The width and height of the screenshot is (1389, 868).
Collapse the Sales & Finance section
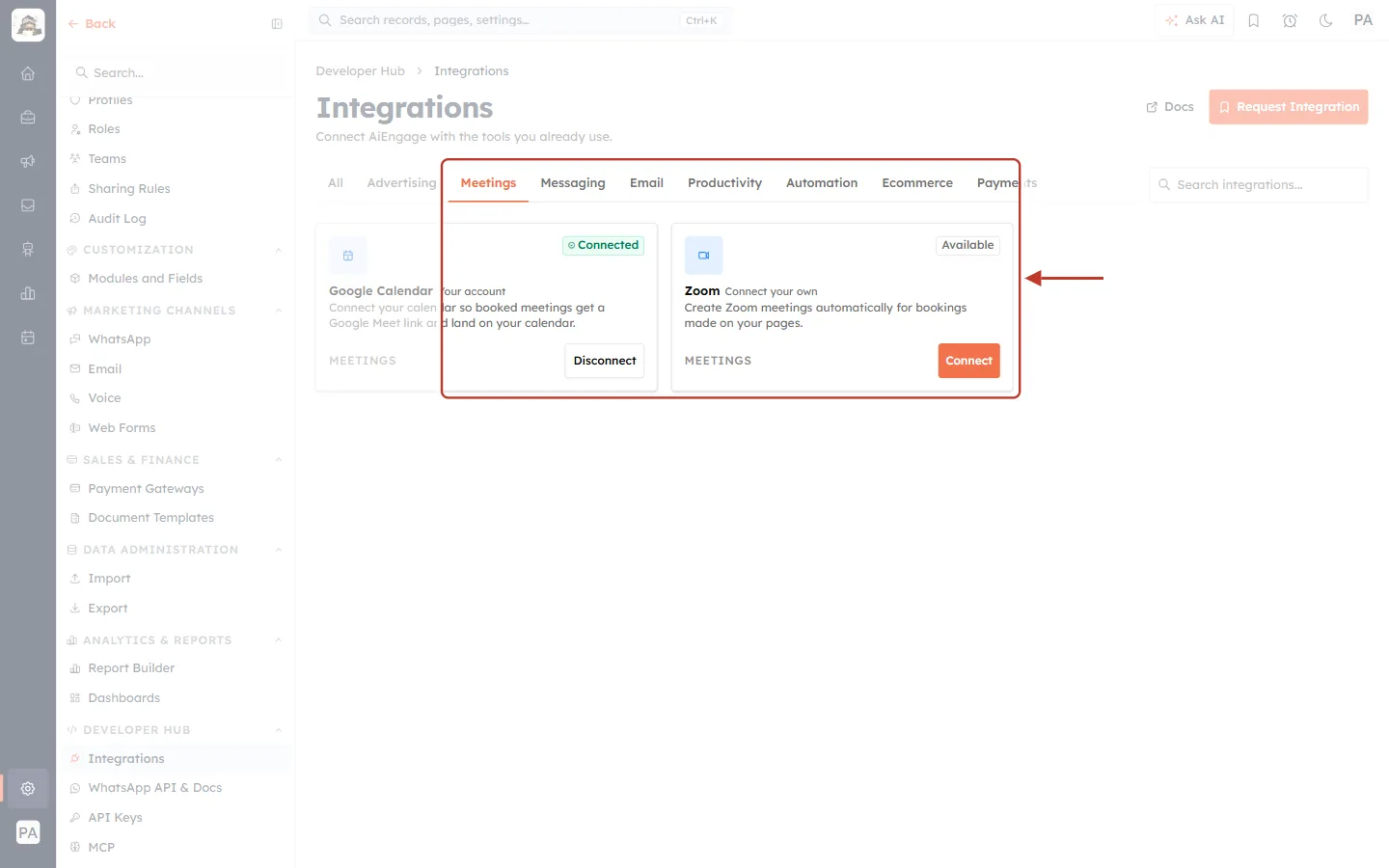point(279,460)
